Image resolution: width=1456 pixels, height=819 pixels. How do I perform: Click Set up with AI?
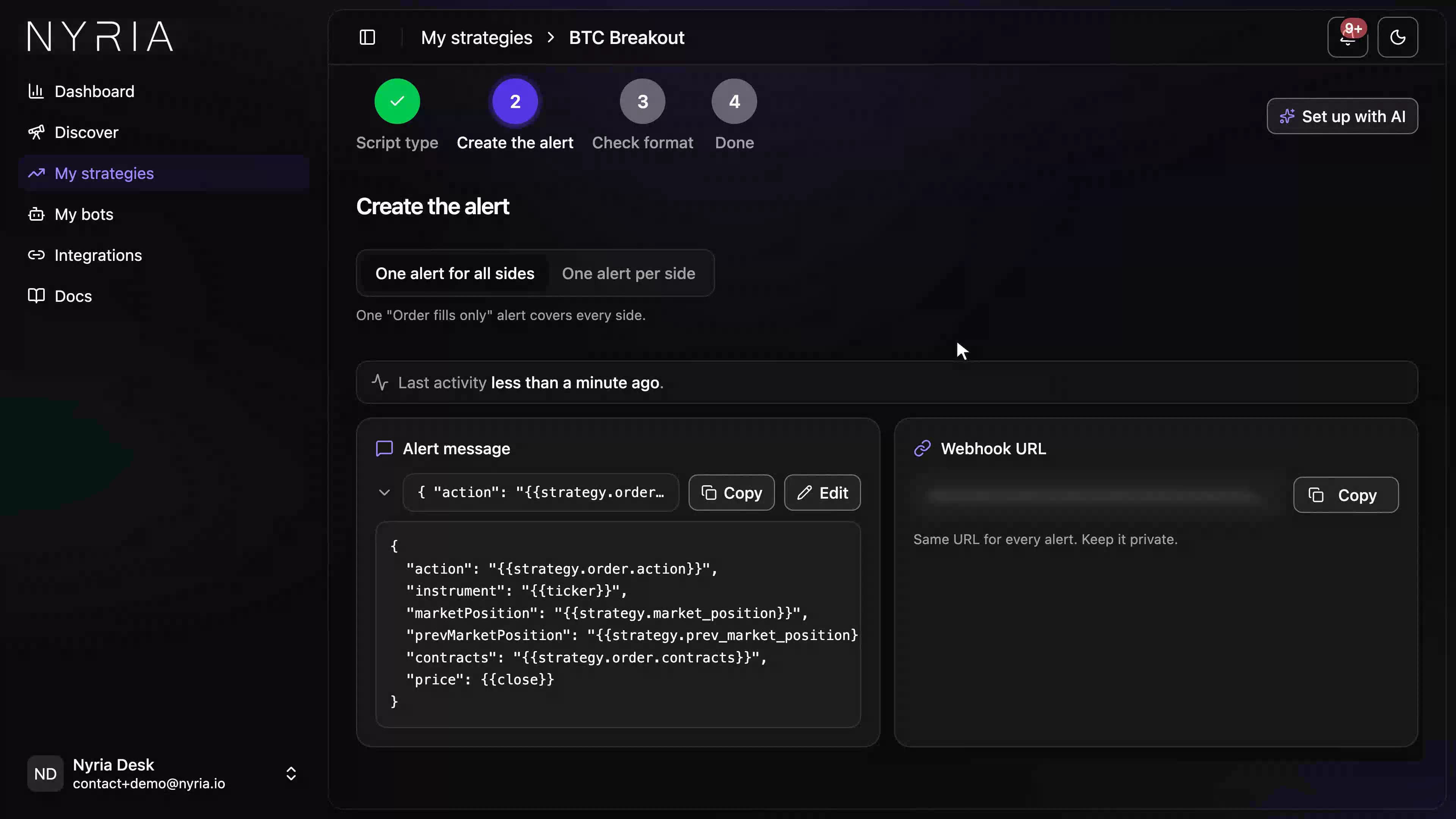coord(1342,116)
